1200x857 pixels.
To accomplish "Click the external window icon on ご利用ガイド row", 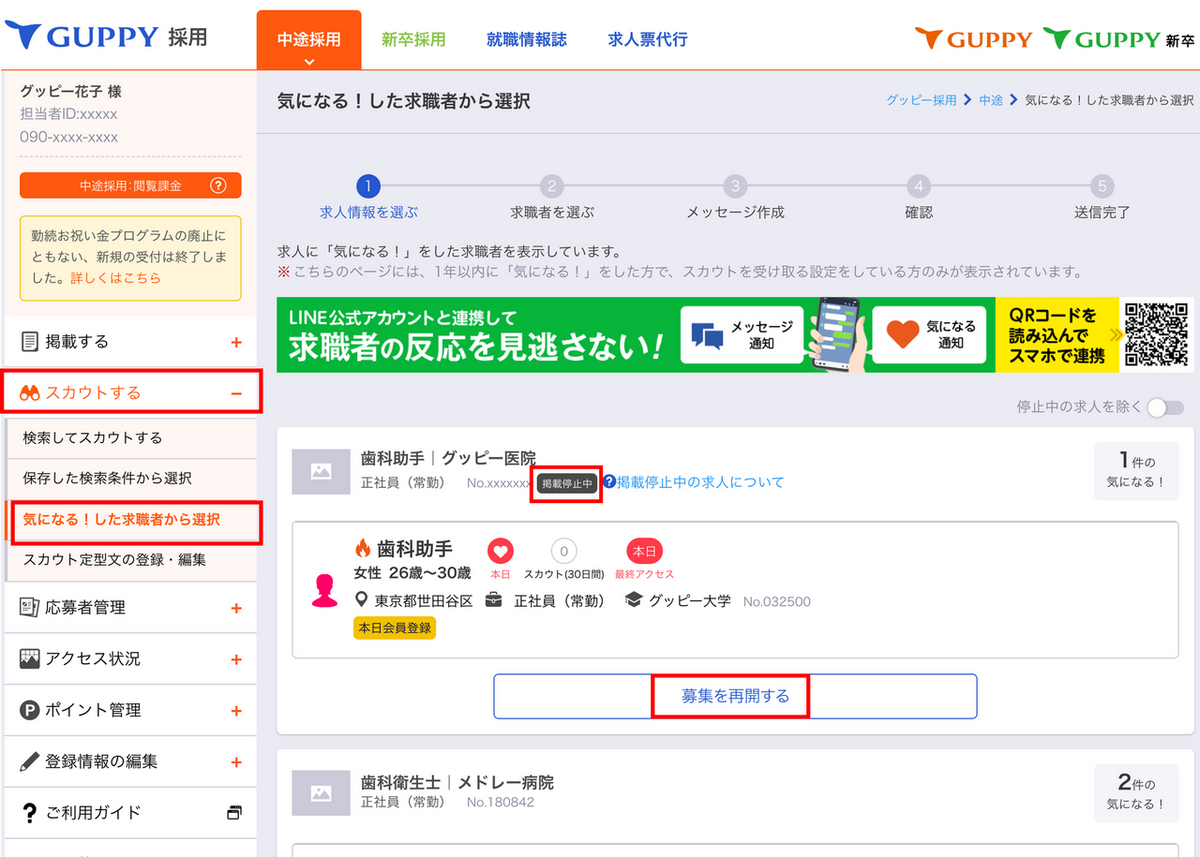I will pyautogui.click(x=234, y=812).
